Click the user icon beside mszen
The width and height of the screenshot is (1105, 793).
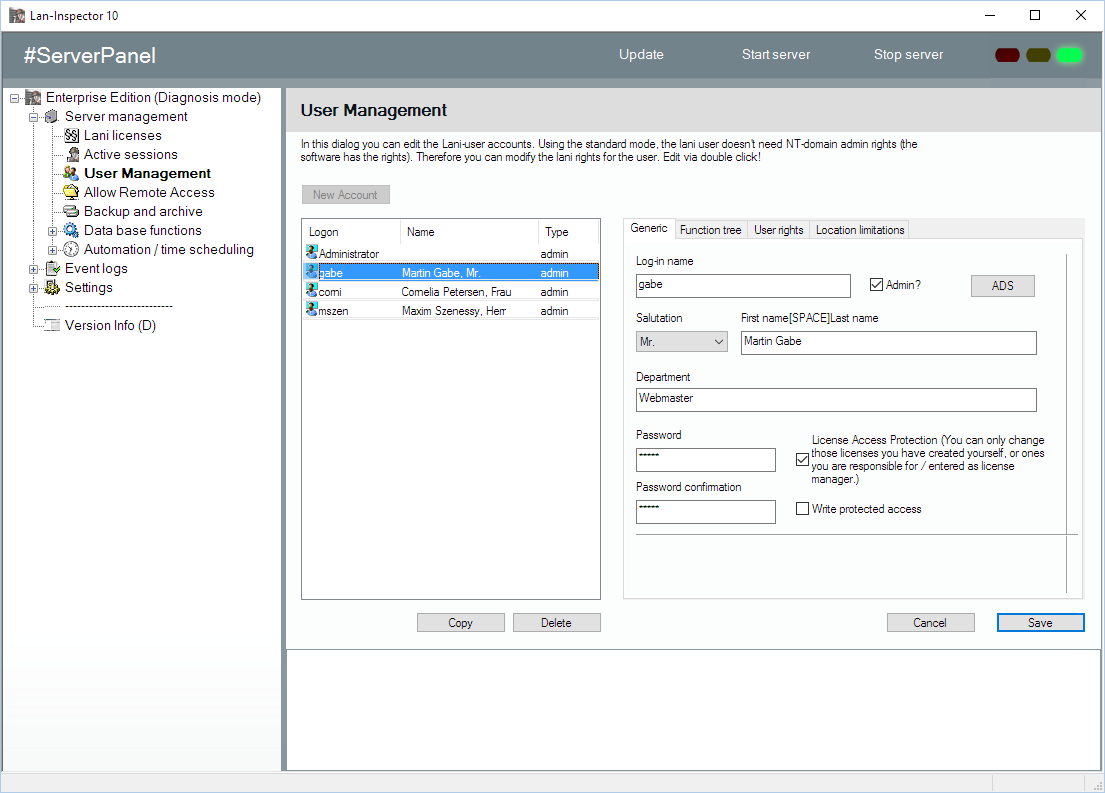pos(312,310)
